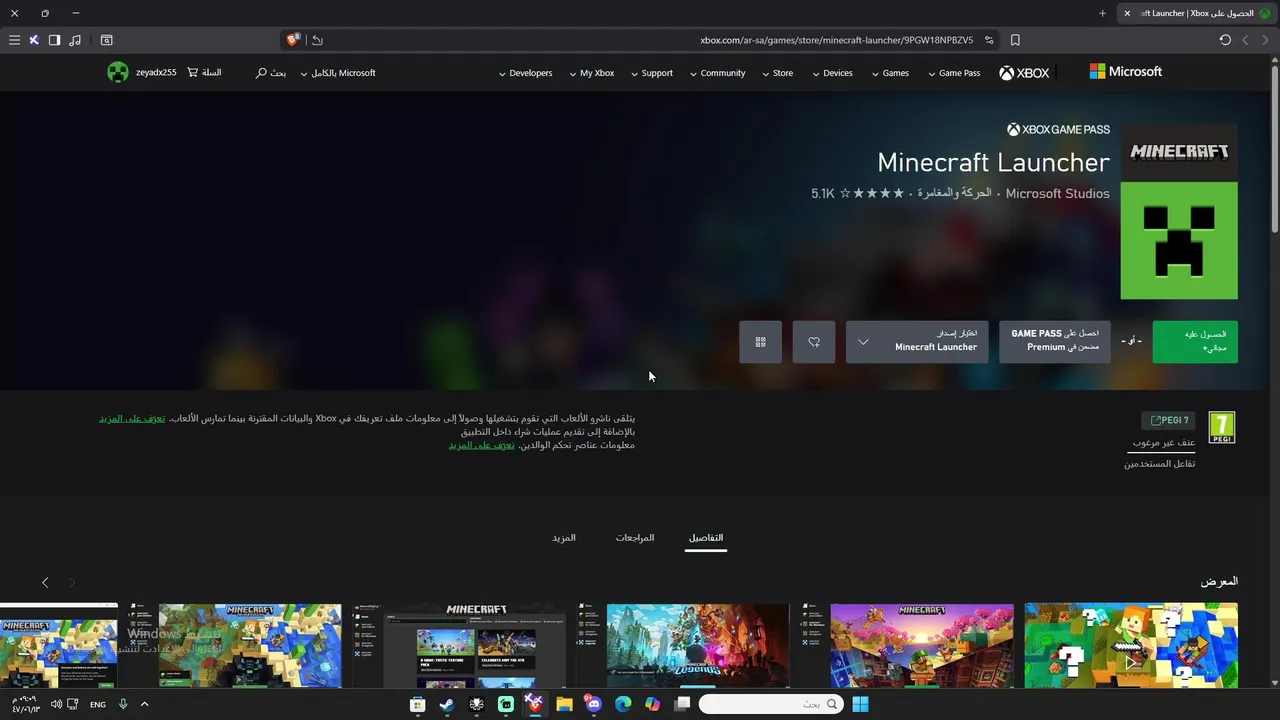Screen dimensions: 1280x720
Task: Add Minecraft Launcher to wishlist heart icon
Action: (814, 342)
